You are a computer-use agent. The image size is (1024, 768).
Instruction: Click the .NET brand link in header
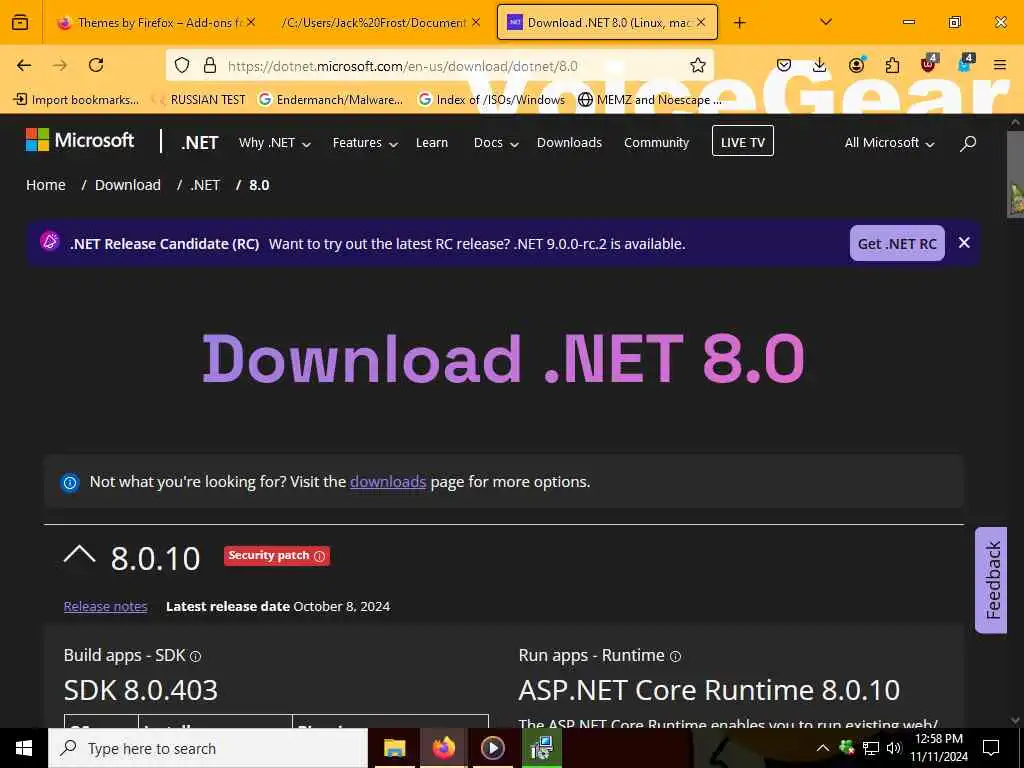[x=200, y=142]
